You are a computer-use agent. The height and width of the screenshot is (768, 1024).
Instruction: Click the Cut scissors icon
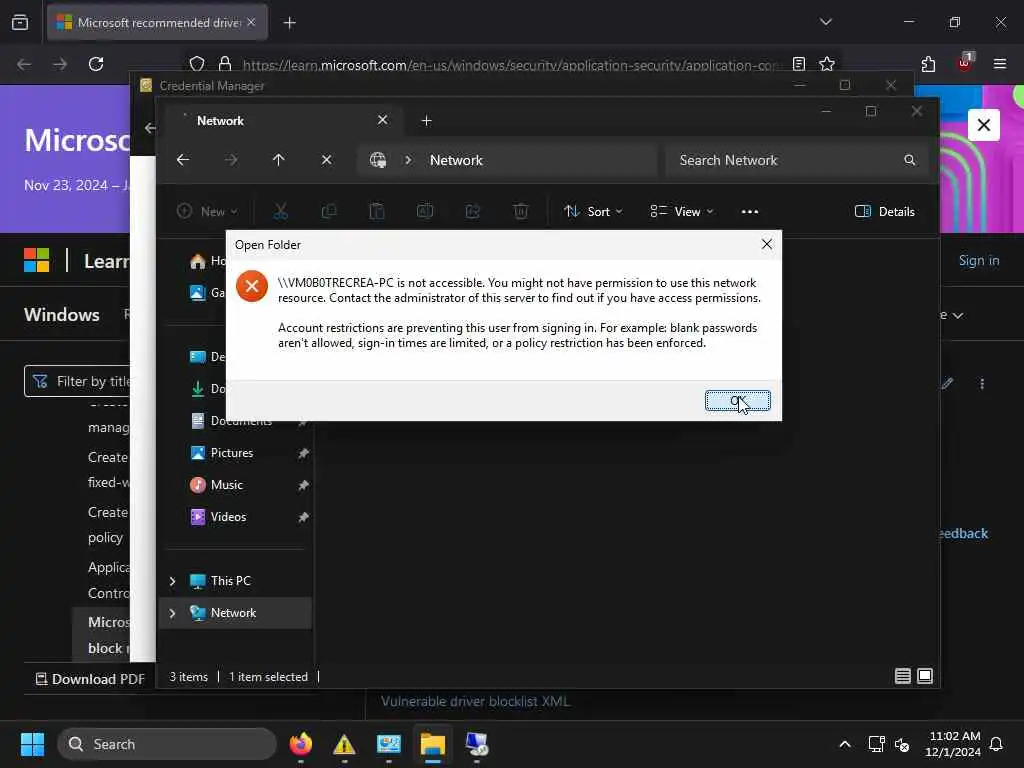(x=280, y=212)
